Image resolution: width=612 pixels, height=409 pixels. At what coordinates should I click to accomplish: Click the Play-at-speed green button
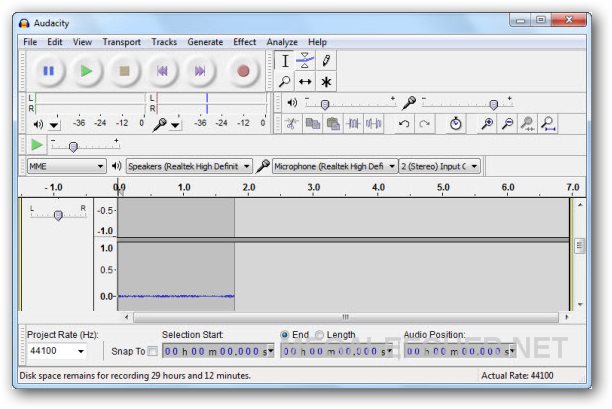(37, 145)
